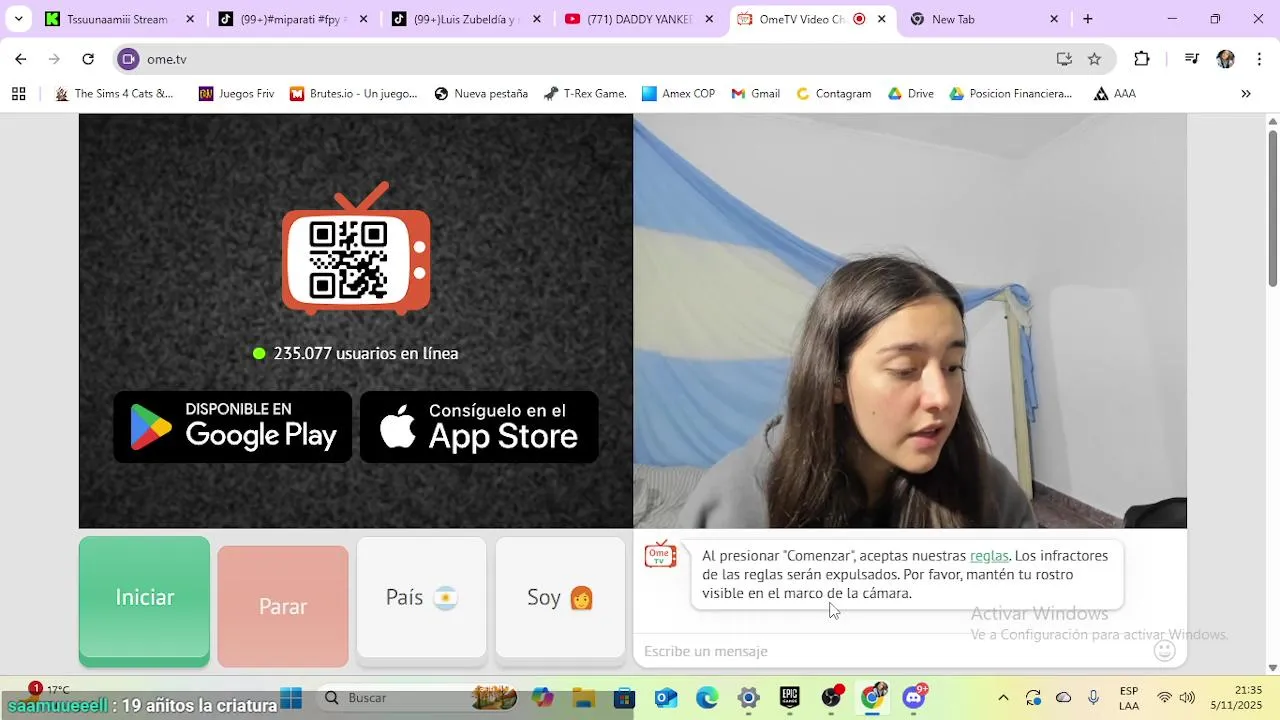The height and width of the screenshot is (720, 1280).
Task: Click the OmeTV QR code television logo
Action: point(356,249)
